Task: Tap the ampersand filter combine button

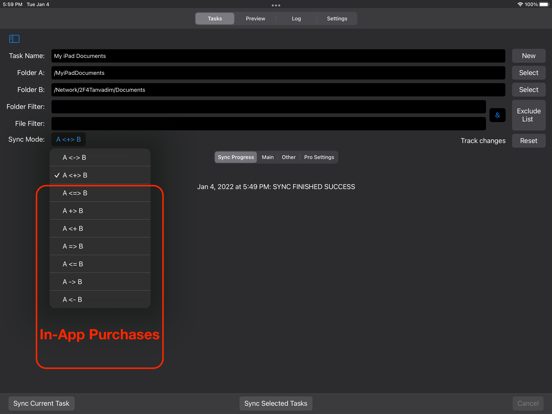Action: pyautogui.click(x=497, y=115)
